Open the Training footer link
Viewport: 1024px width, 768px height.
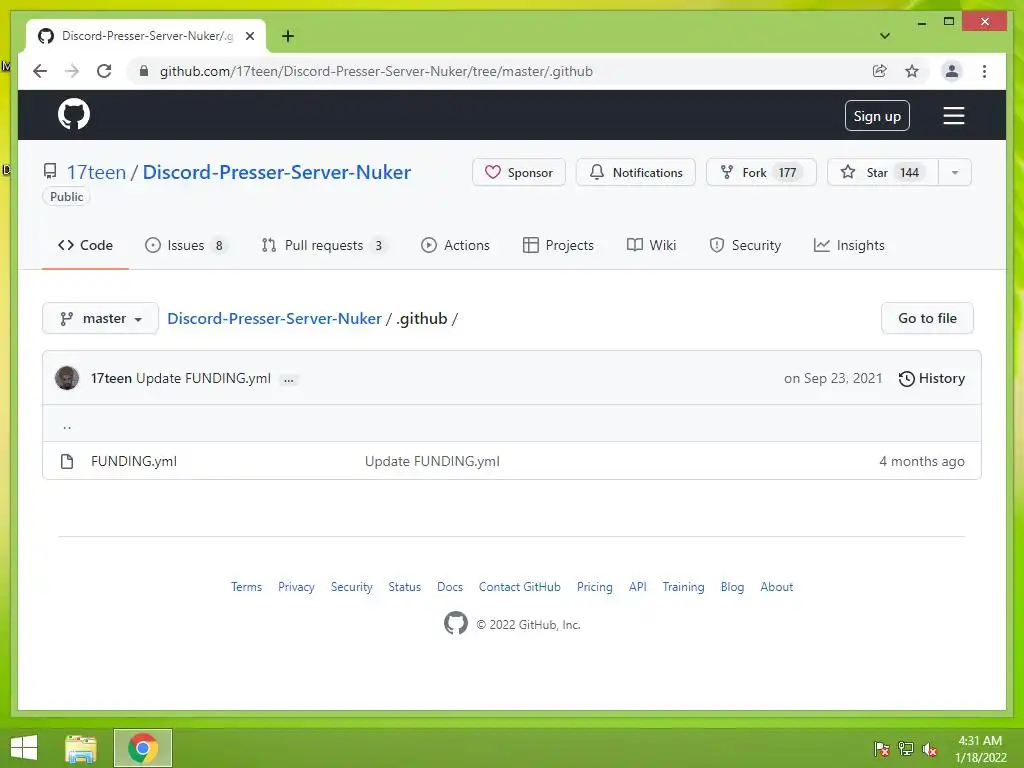(683, 586)
